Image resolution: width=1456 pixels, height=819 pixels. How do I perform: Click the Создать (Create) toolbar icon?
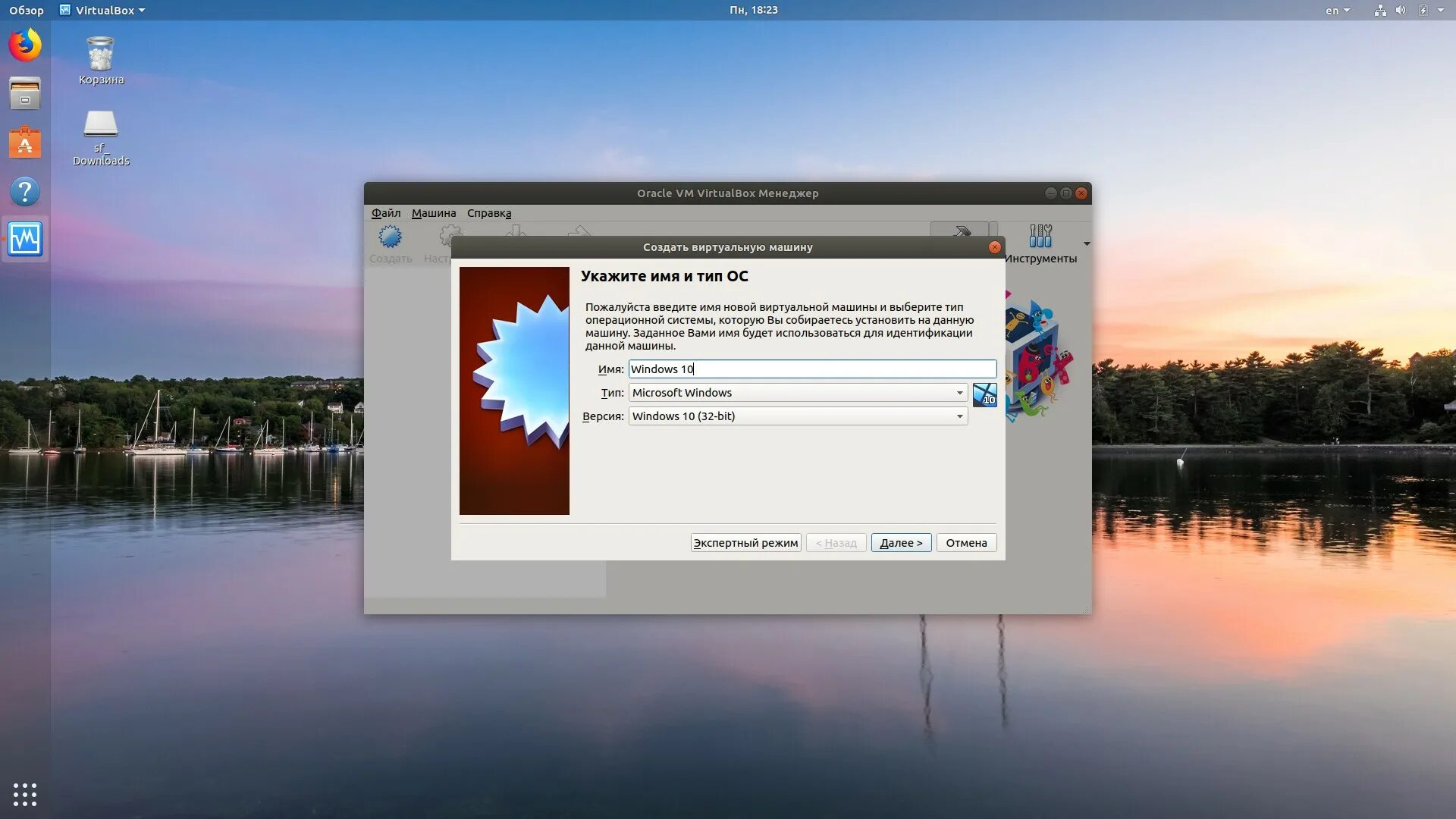point(390,237)
